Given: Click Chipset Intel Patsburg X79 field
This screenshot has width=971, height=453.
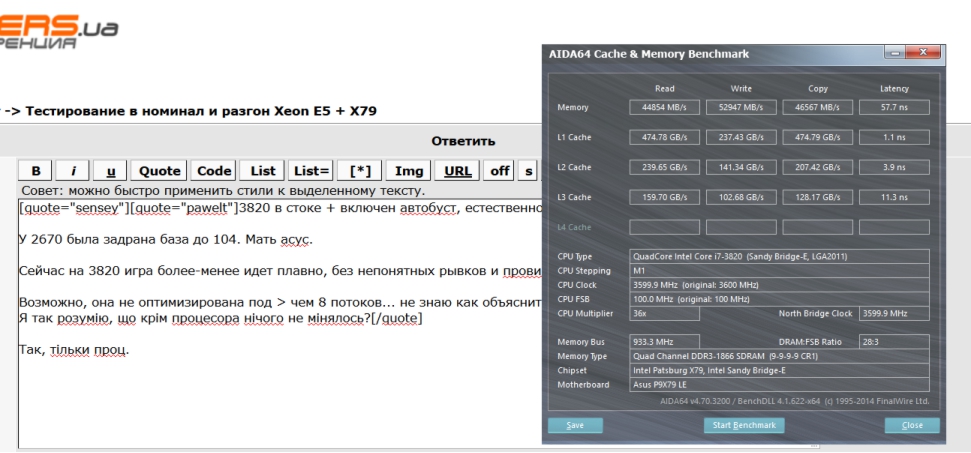Looking at the screenshot, I should coord(780,370).
